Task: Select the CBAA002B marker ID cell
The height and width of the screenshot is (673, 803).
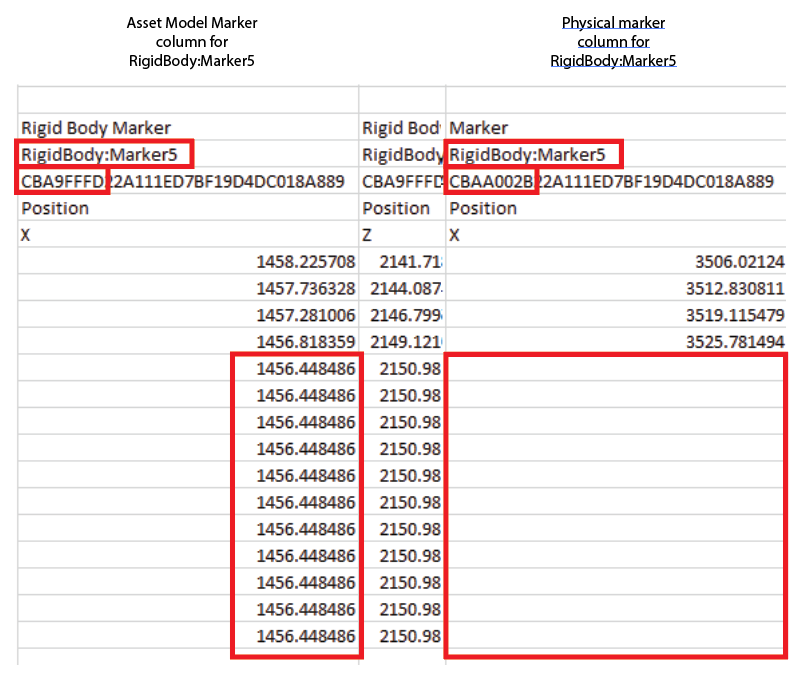Action: 492,181
